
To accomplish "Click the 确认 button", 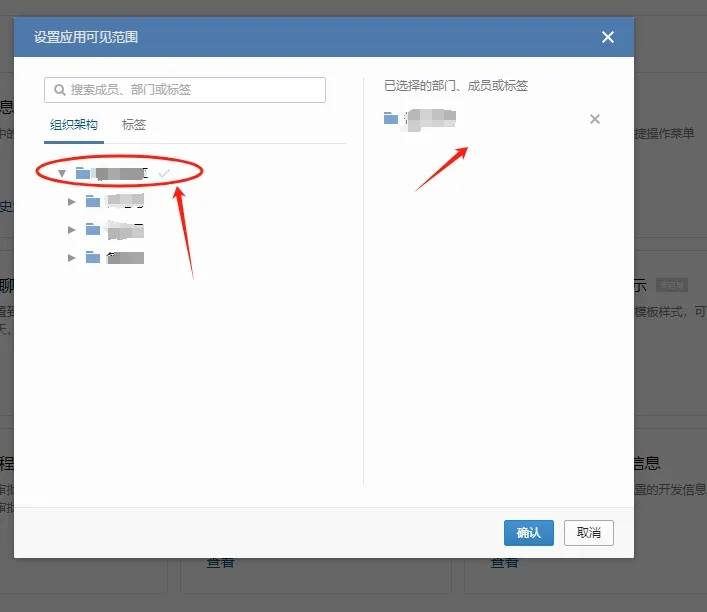I will point(528,533).
